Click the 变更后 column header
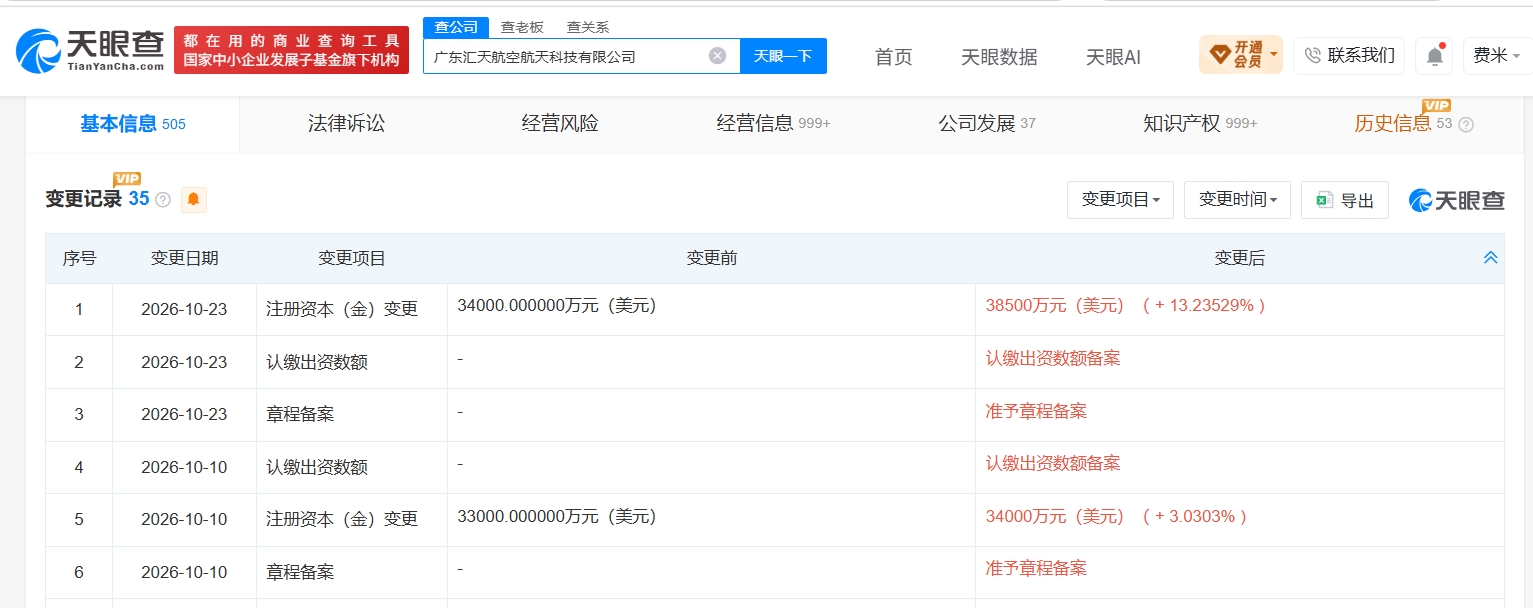The height and width of the screenshot is (608, 1533). point(1239,258)
